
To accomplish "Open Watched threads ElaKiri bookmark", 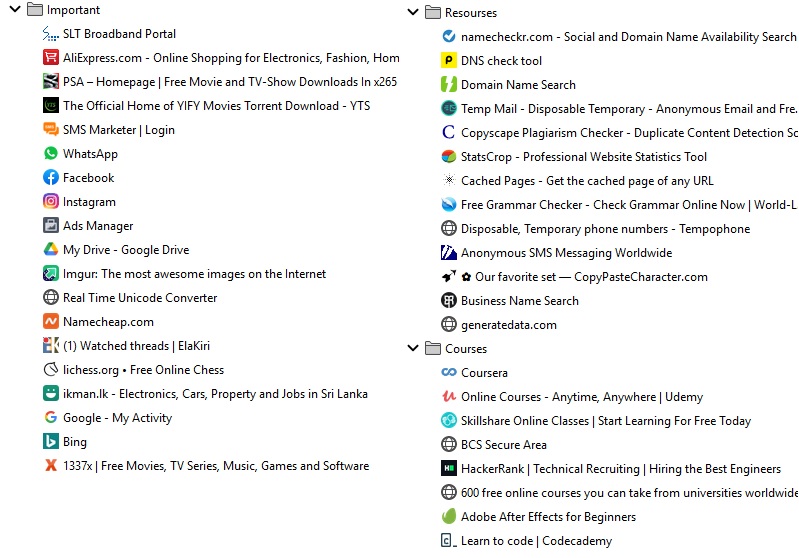I will (137, 346).
